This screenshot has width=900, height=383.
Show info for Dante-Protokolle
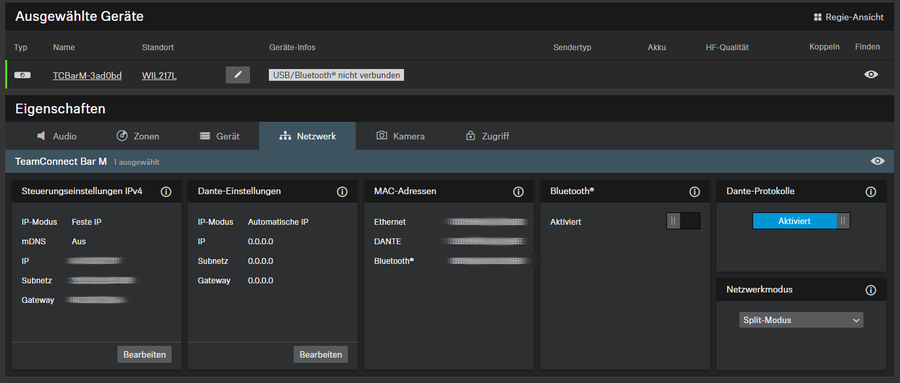871,192
